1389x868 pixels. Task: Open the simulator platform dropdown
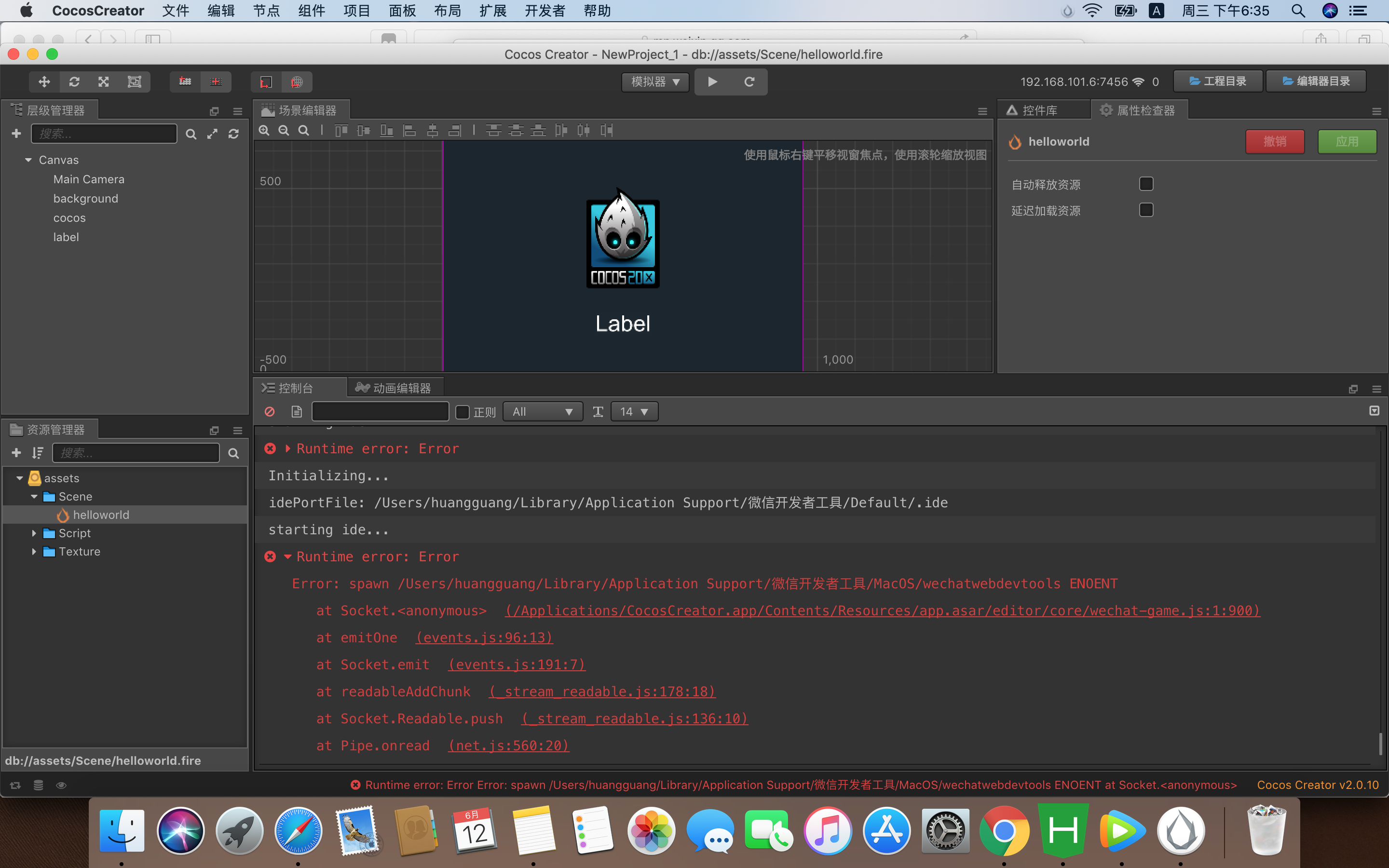click(655, 81)
